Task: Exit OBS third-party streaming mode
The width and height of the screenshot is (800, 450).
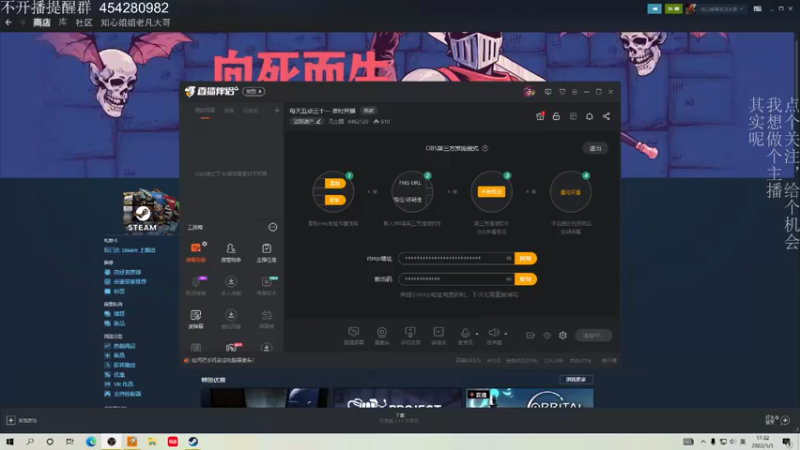Action: pyautogui.click(x=595, y=148)
